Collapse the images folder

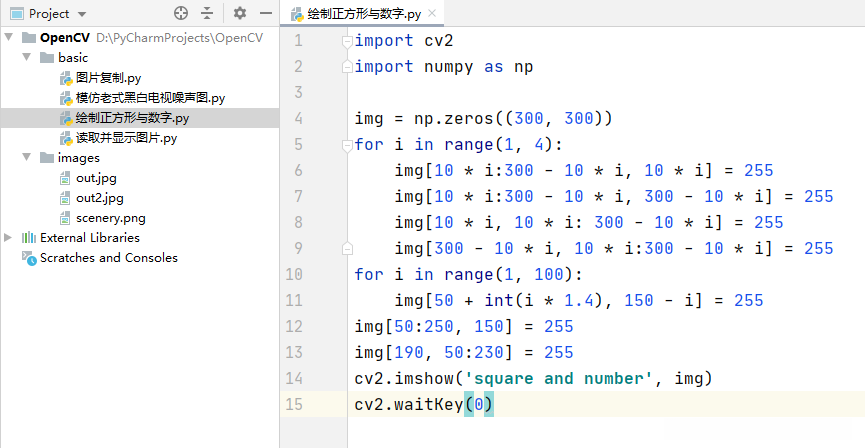pos(26,158)
